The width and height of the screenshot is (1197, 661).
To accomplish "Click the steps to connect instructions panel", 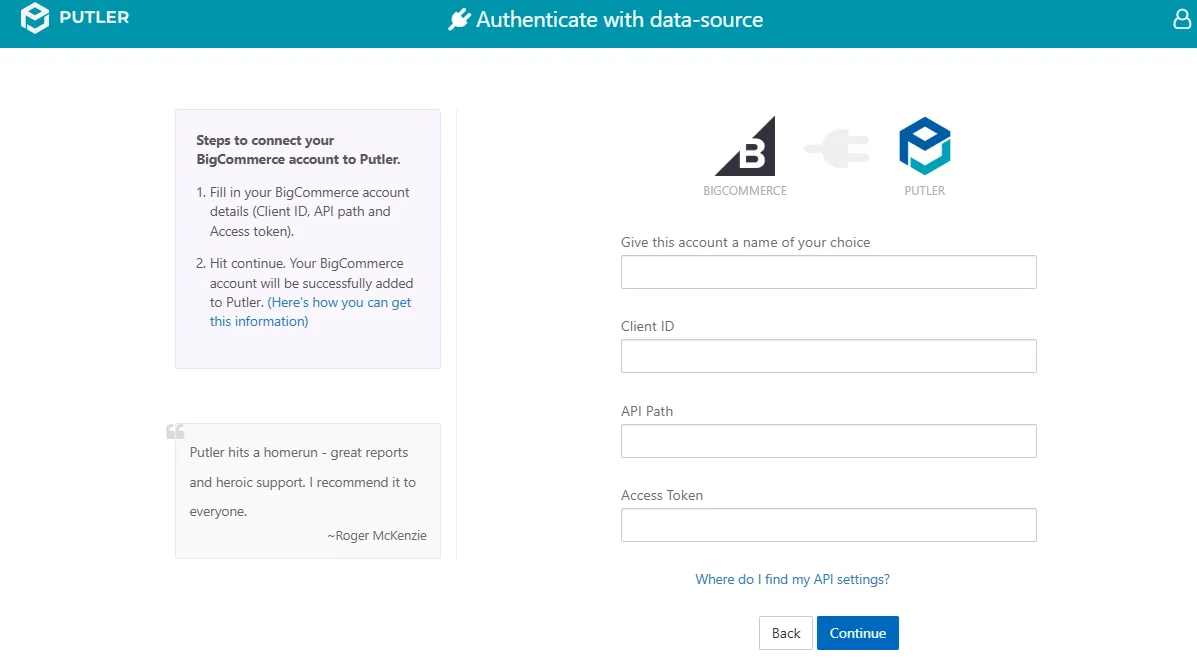I will pyautogui.click(x=308, y=239).
